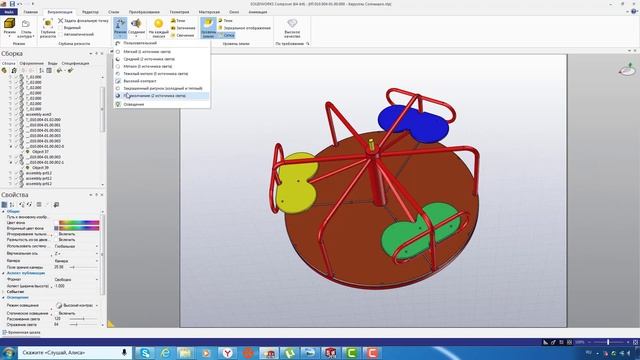Toggle visibility checkbox of assembly-asm3
The height and width of the screenshot is (360, 640).
click(17, 114)
